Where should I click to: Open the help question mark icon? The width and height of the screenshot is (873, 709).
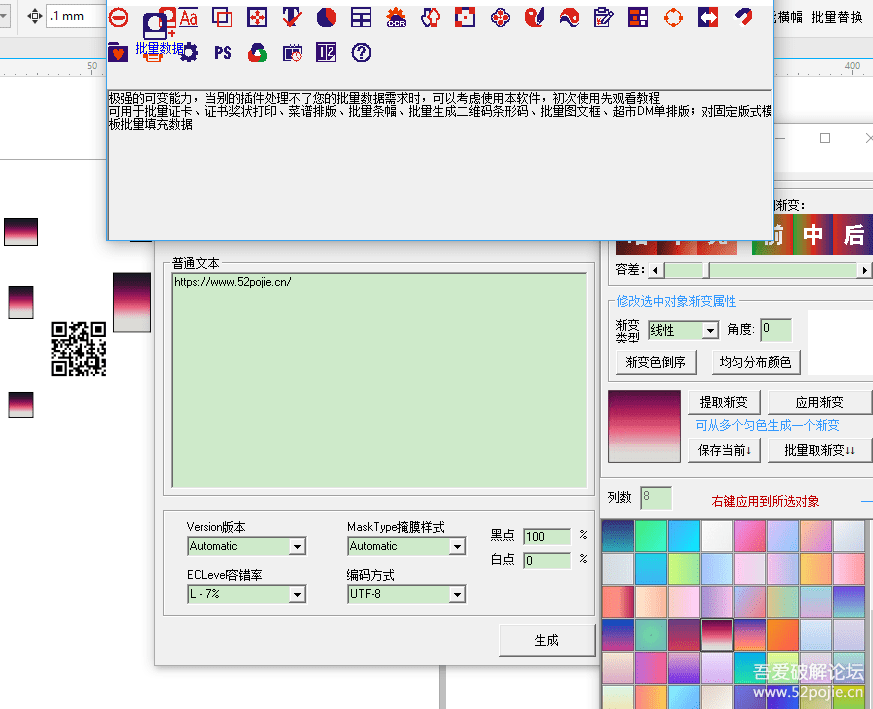(360, 52)
